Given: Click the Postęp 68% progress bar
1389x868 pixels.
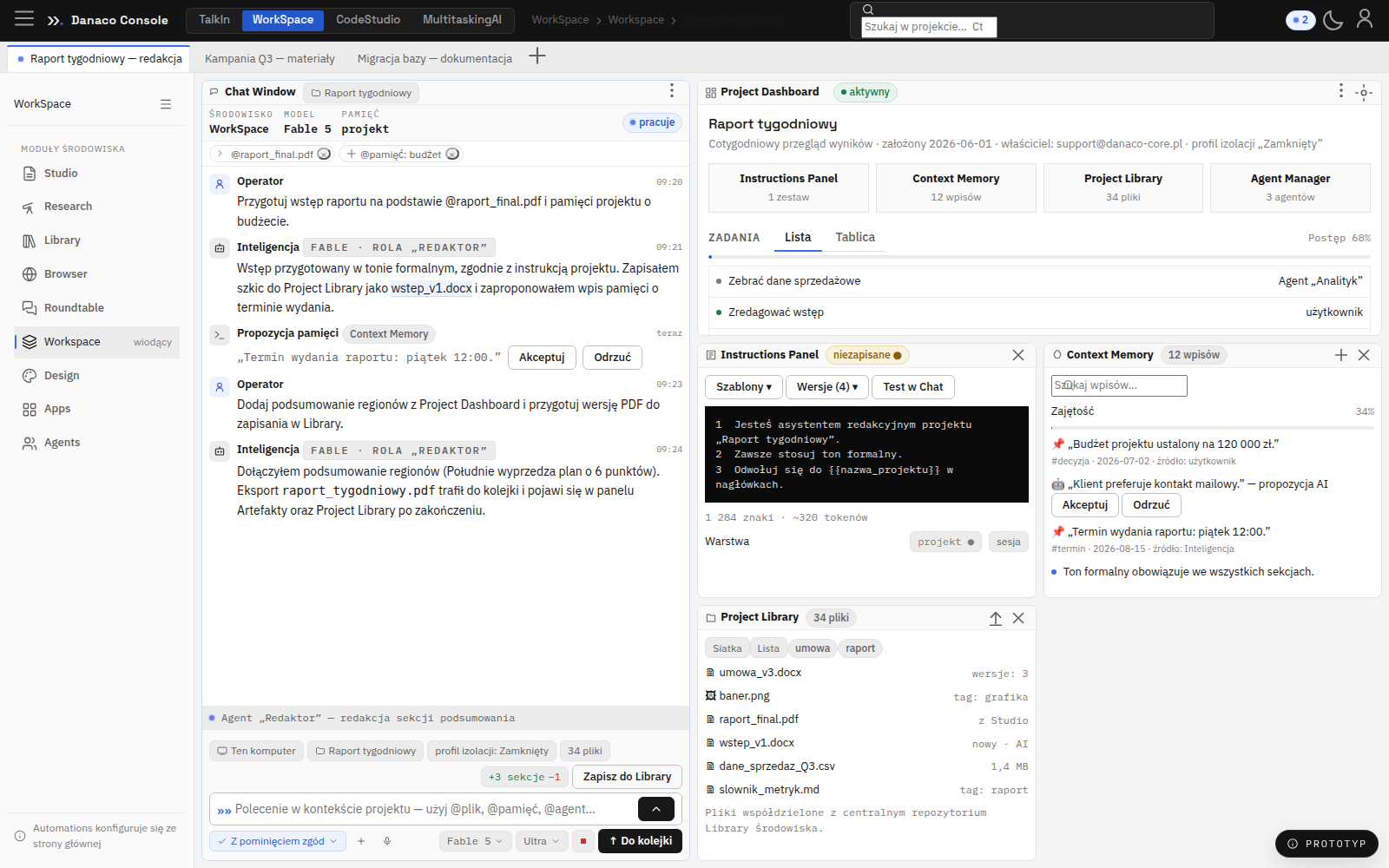Looking at the screenshot, I should (x=1039, y=257).
